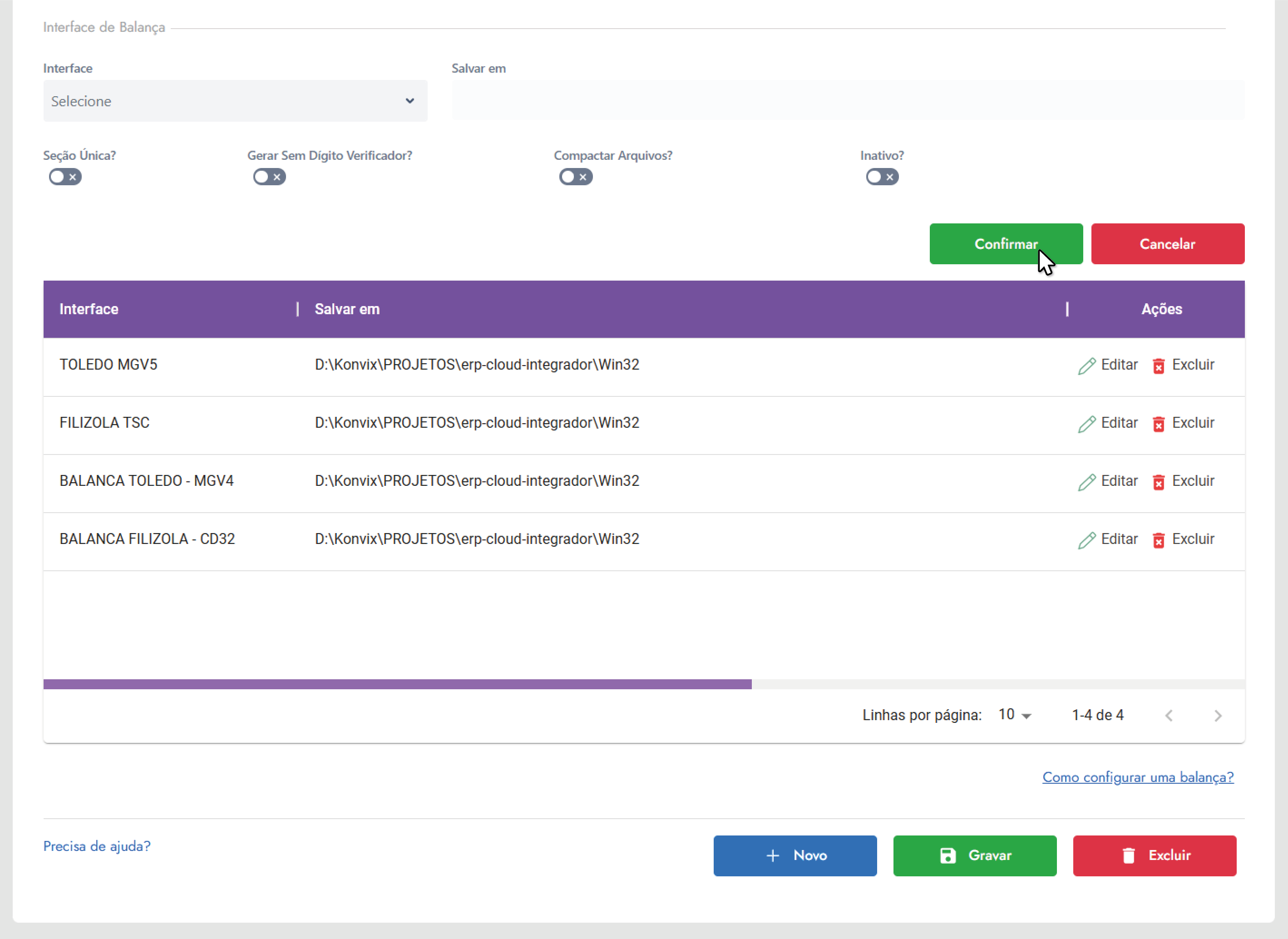
Task: Click the Editar pencil icon for FILIZOLA TSC
Action: (x=1086, y=424)
